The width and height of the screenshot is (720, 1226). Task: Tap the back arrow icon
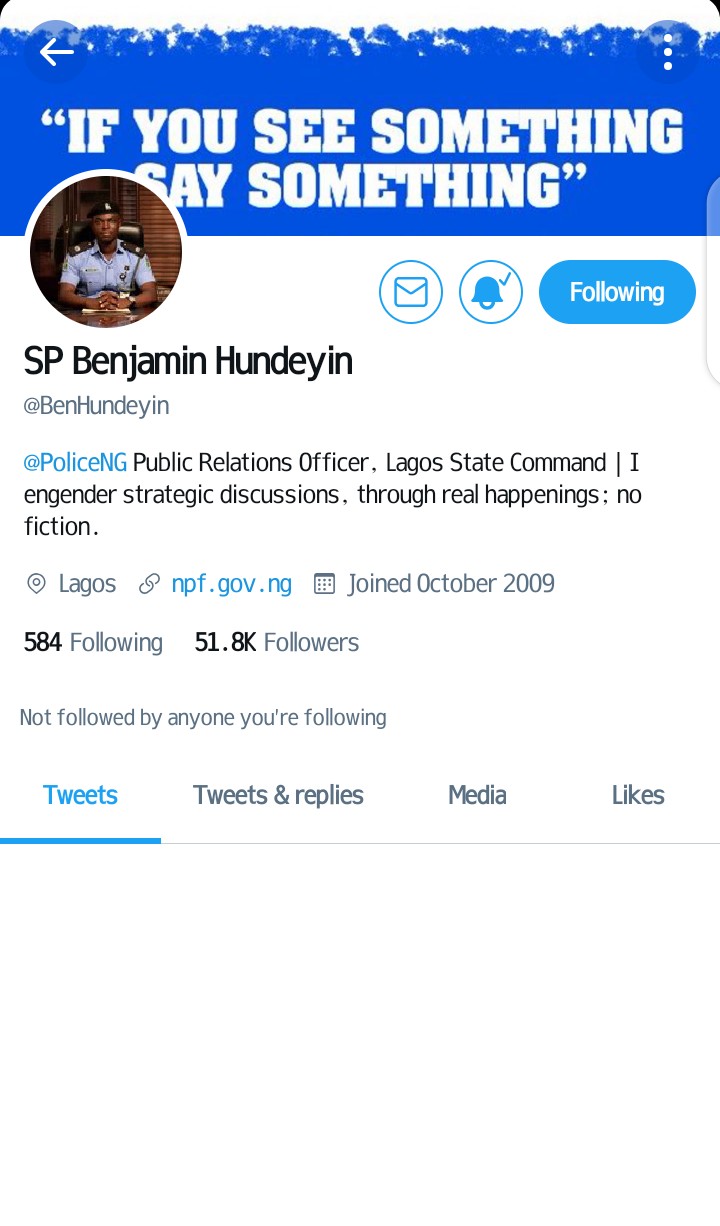click(56, 51)
